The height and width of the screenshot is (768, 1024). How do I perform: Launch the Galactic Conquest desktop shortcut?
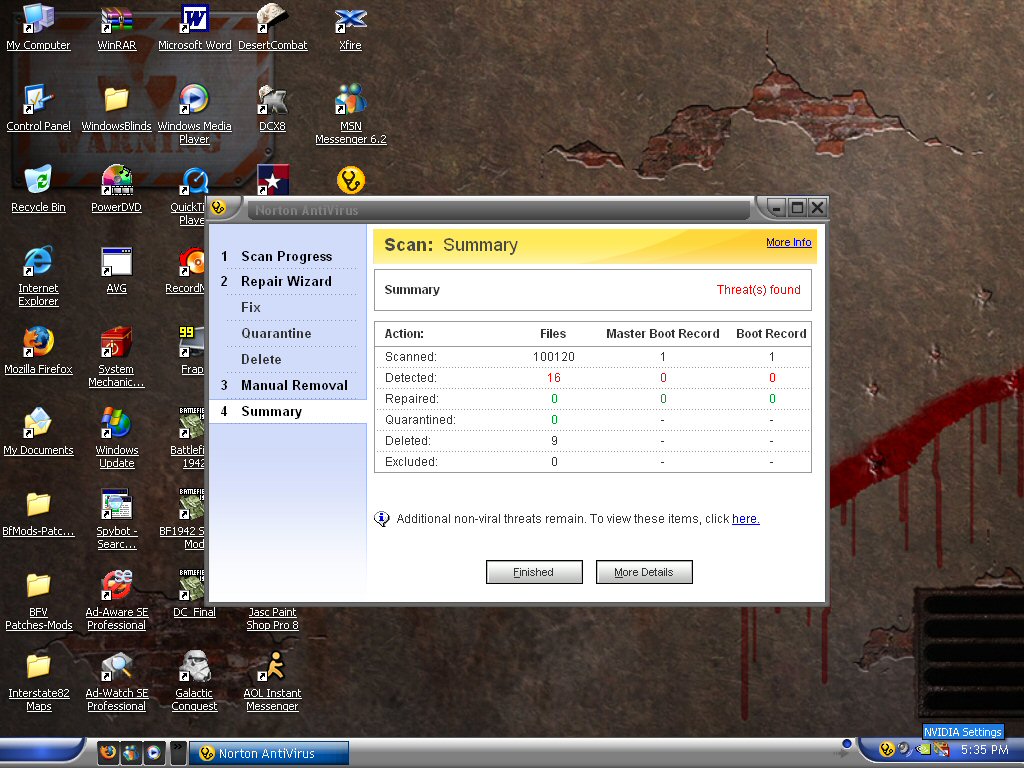coord(194,681)
